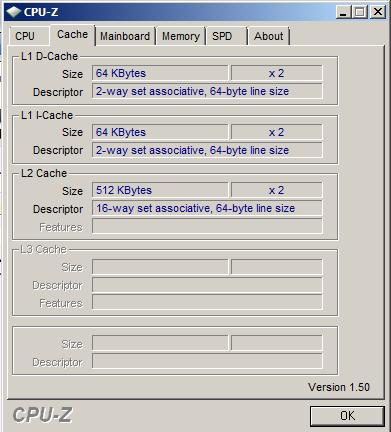Click the CPU-Z logo at bottom left
This screenshot has height=432, width=391.
pos(42,415)
